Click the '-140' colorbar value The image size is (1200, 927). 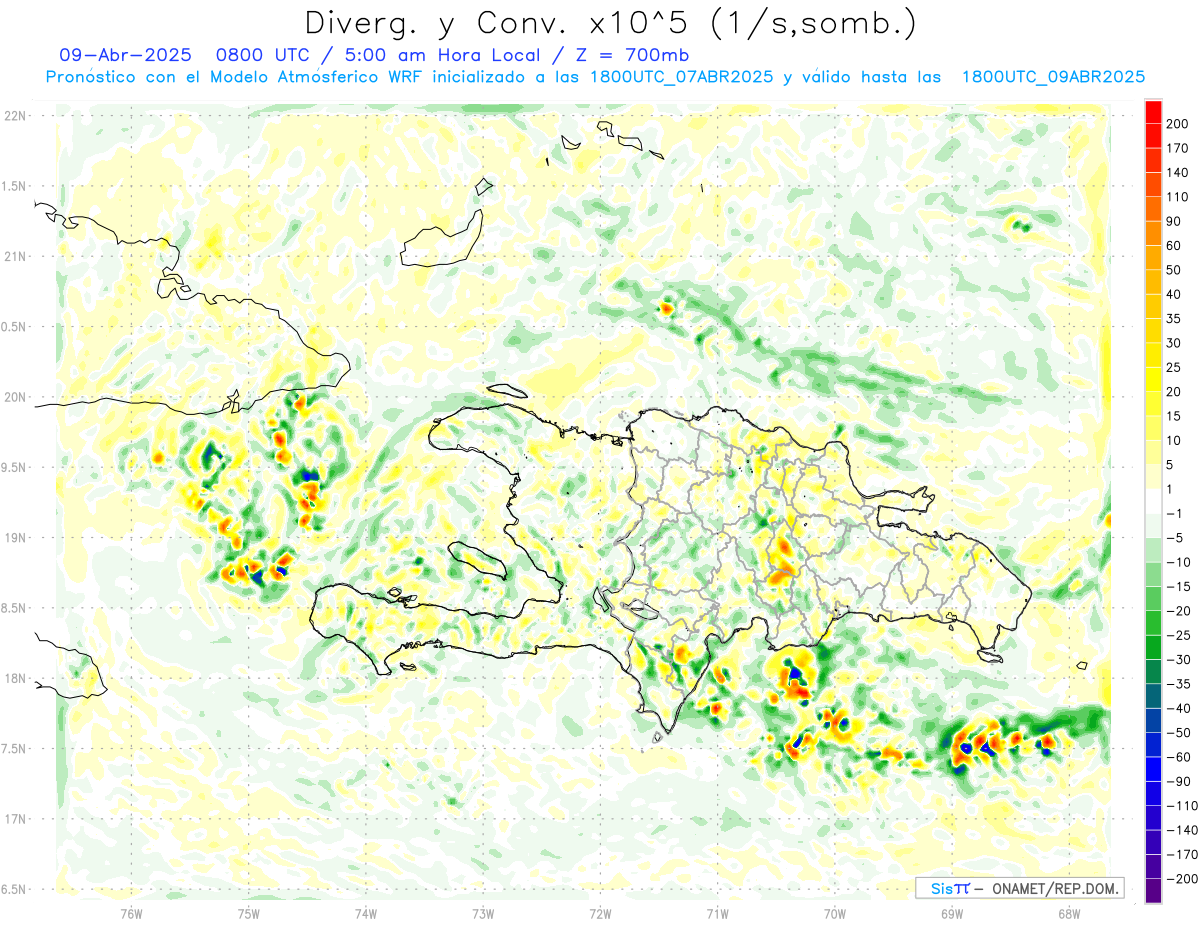point(1181,830)
